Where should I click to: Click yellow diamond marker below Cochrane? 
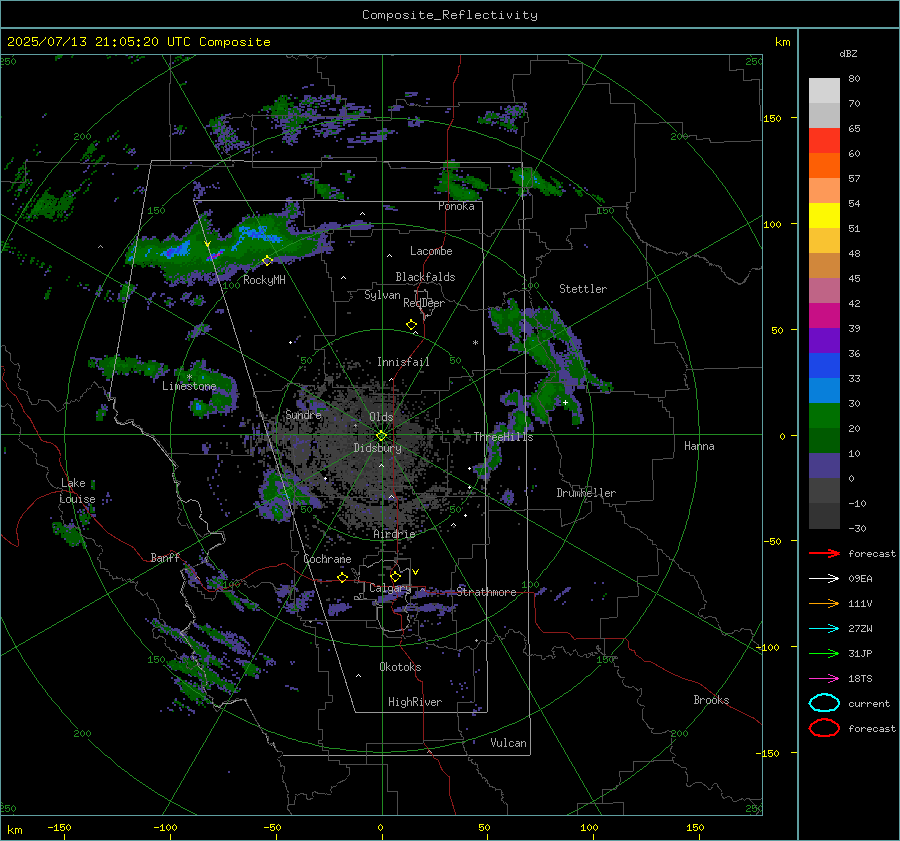point(342,577)
